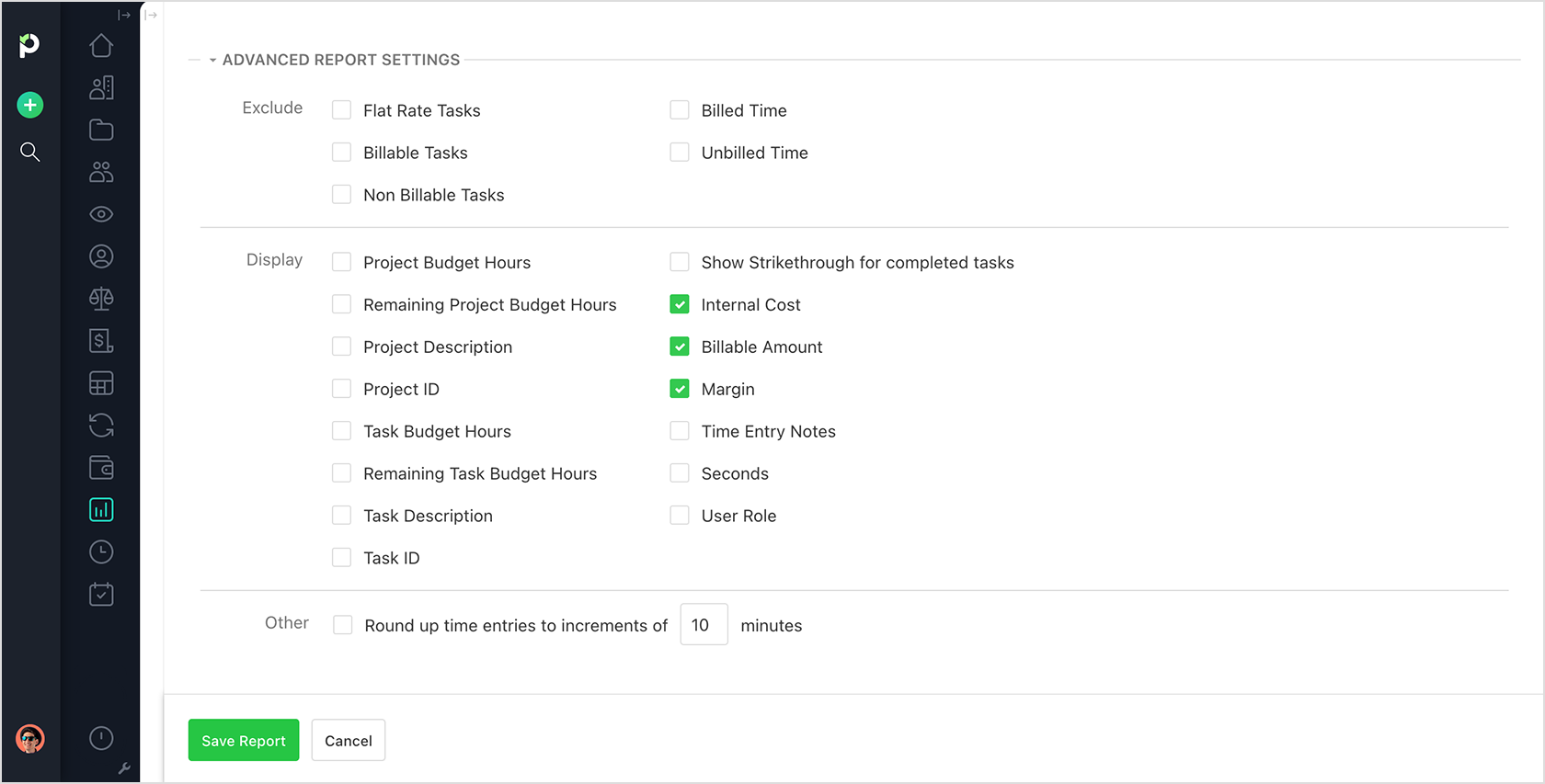The height and width of the screenshot is (784, 1545).
Task: Uncheck the Margin checkbox
Action: coord(680,389)
